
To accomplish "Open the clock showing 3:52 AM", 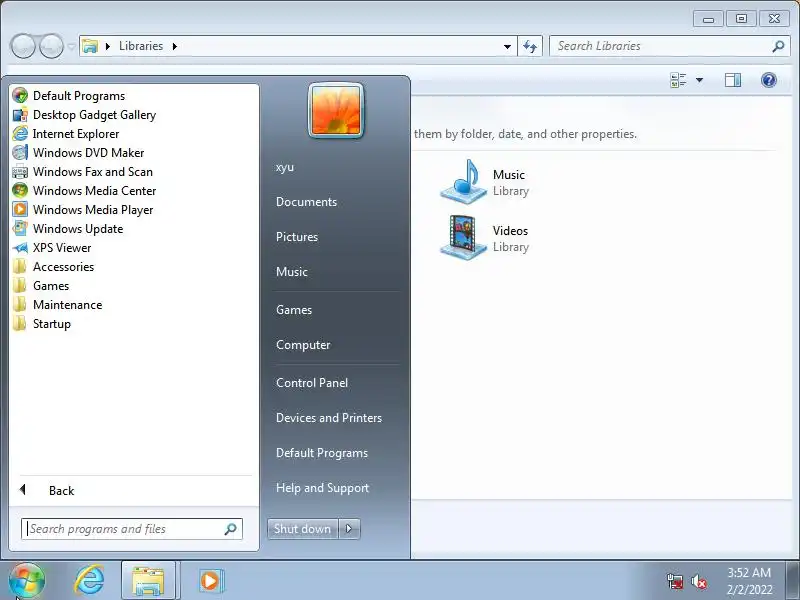I will [749, 581].
